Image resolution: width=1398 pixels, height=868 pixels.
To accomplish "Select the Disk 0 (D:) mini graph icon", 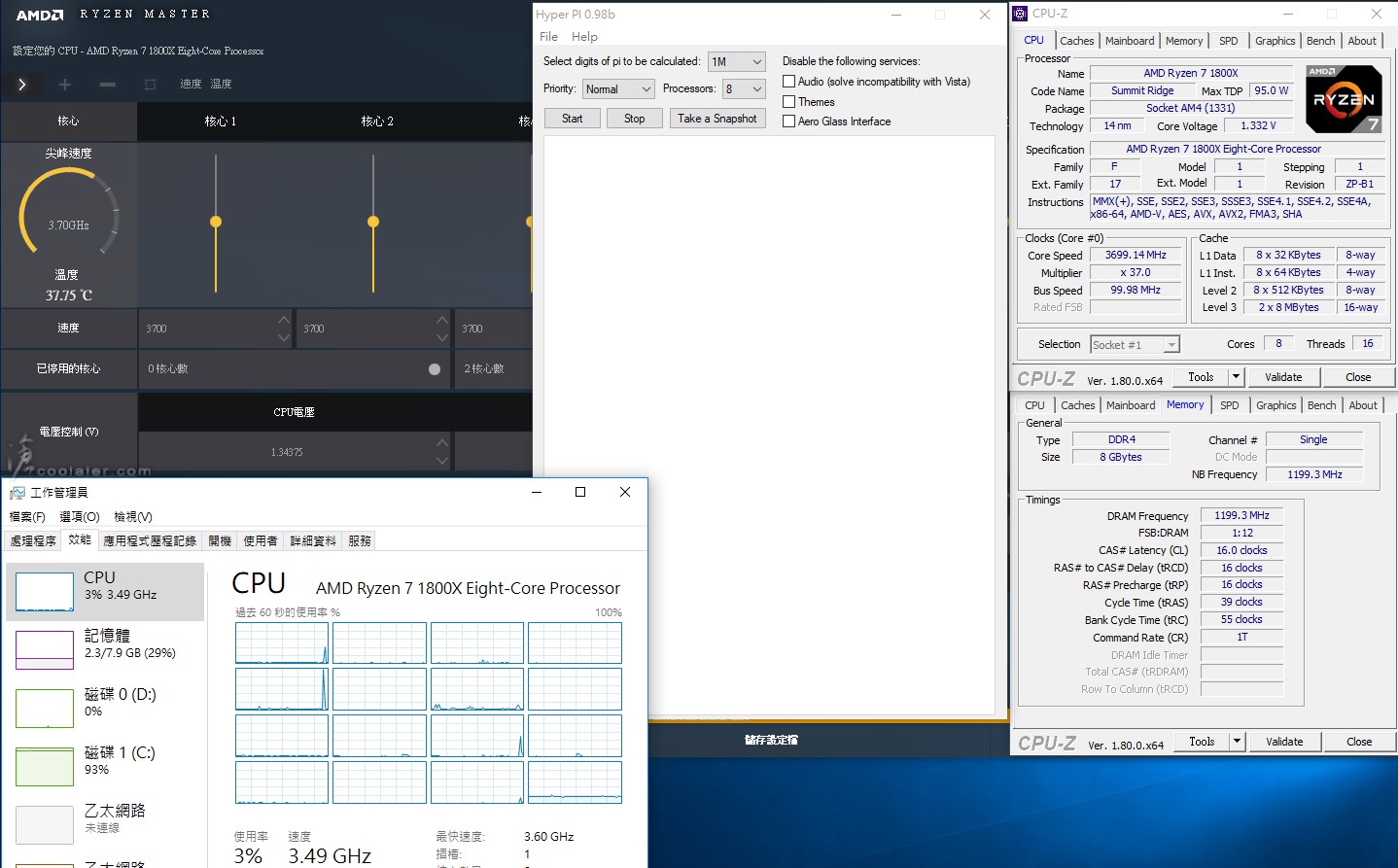I will [x=45, y=708].
